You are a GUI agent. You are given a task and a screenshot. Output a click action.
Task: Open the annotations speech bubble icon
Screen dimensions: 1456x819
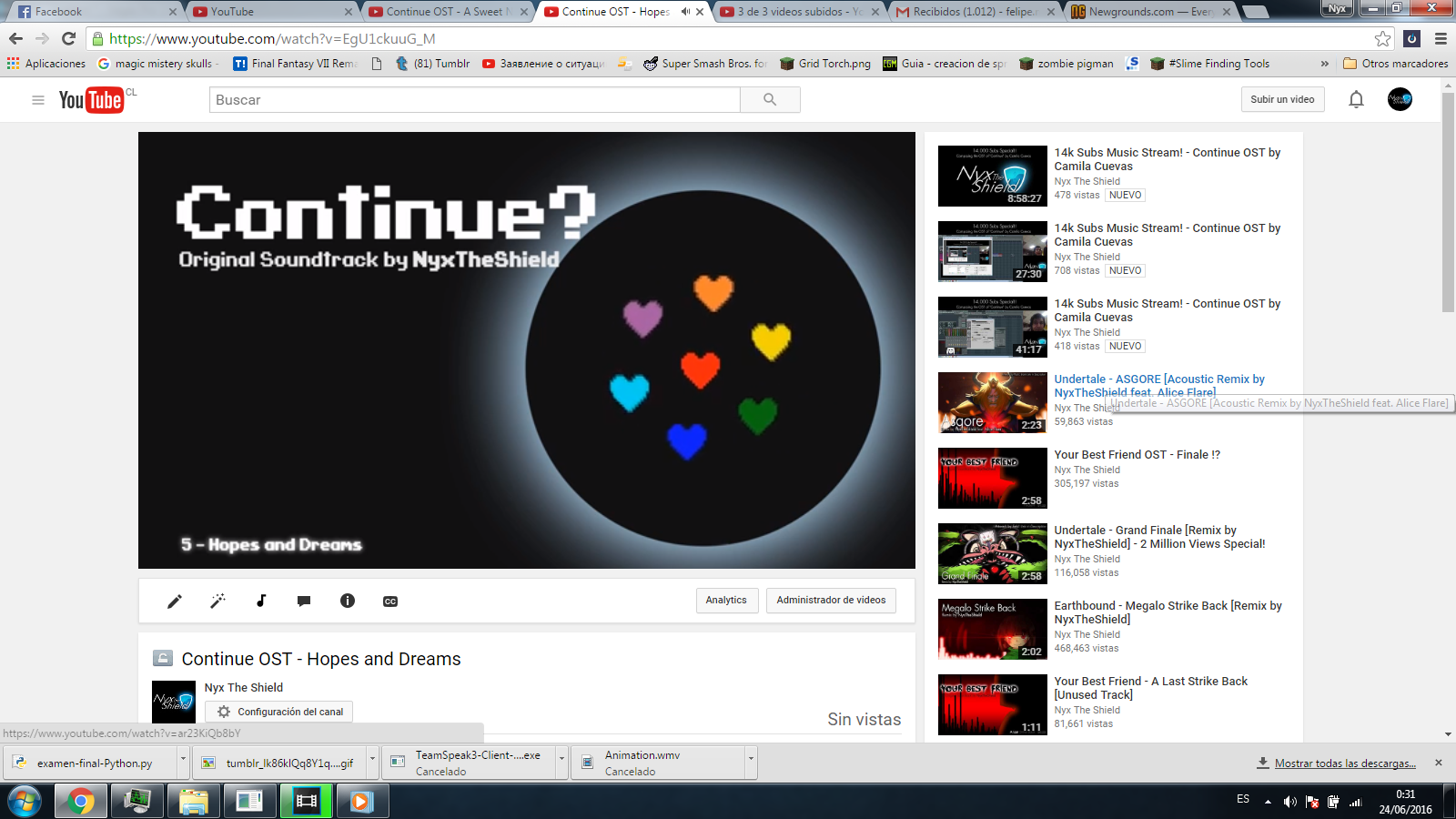tap(304, 601)
